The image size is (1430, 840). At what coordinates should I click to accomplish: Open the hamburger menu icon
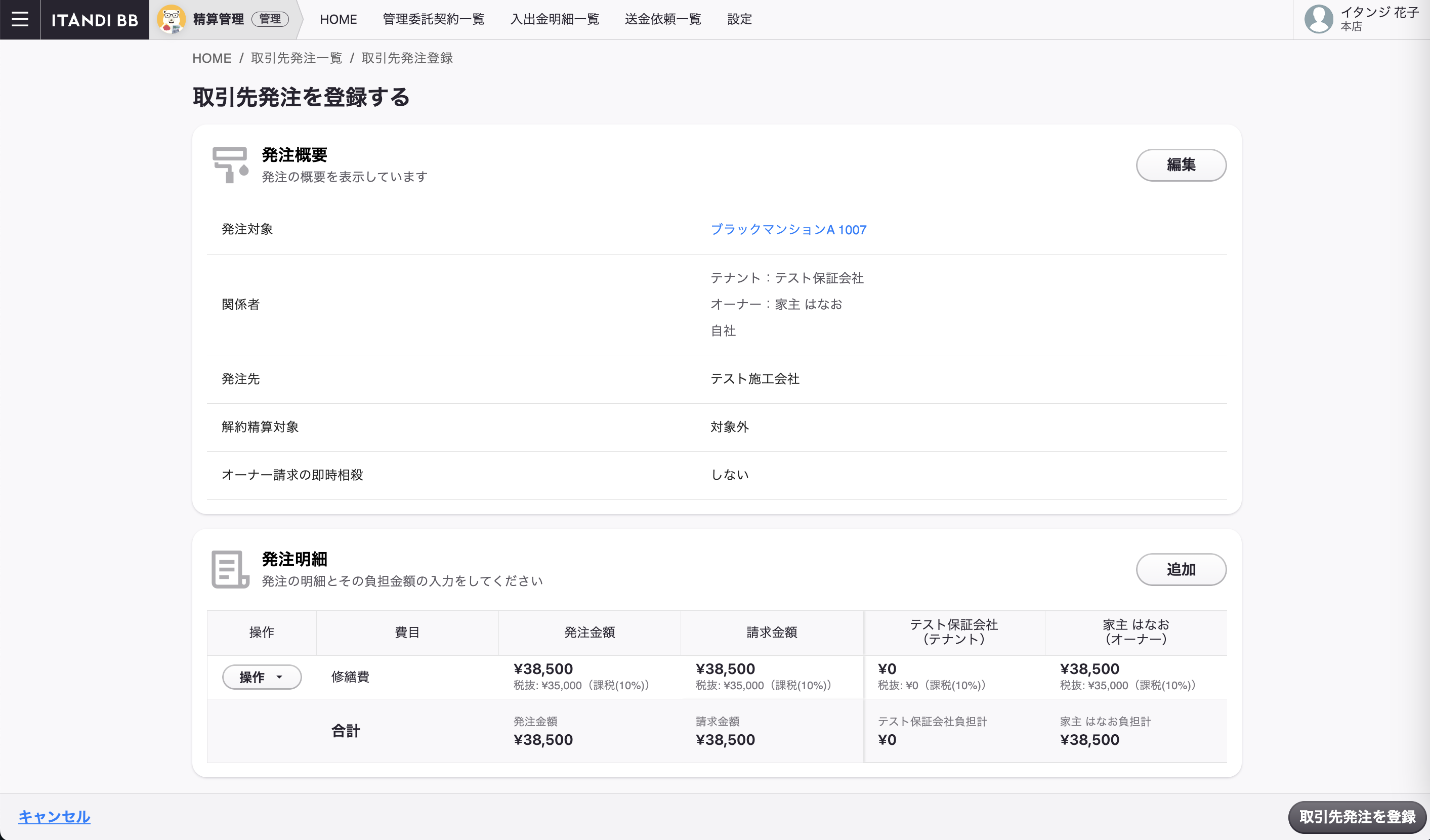[x=20, y=19]
